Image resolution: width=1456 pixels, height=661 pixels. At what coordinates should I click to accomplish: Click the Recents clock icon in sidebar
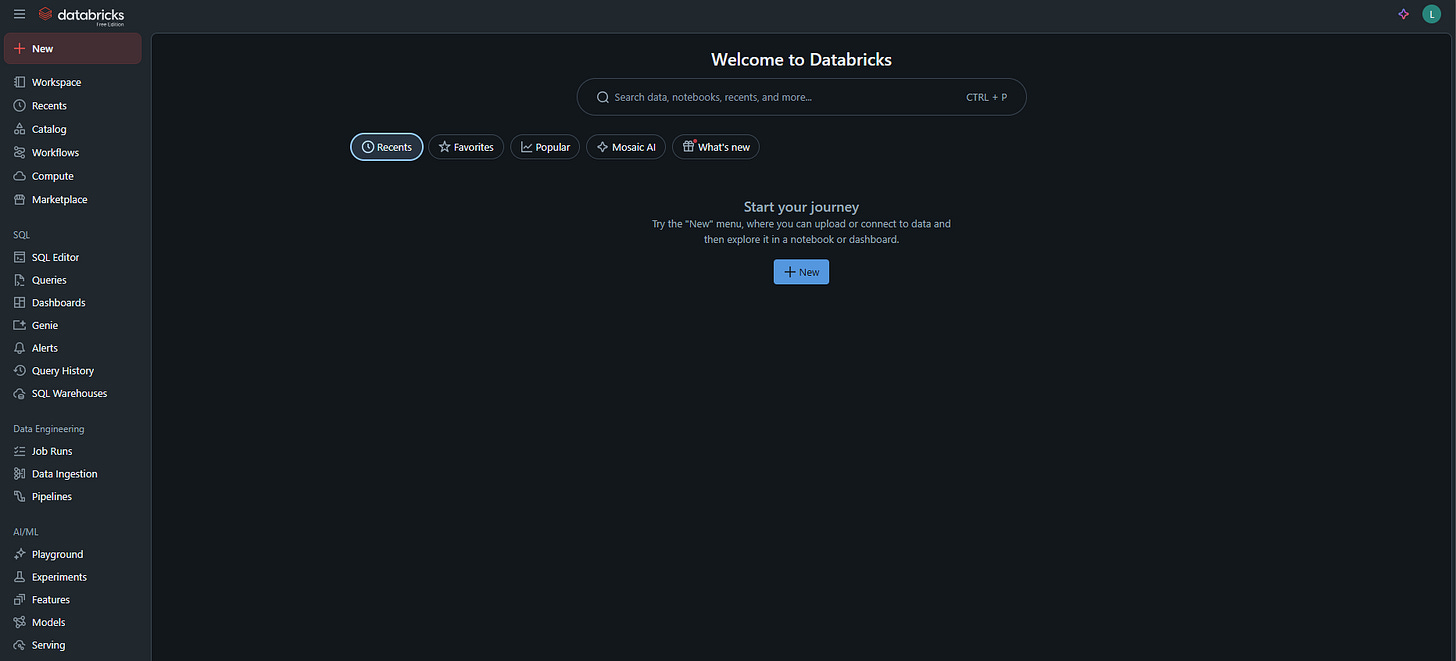click(20, 105)
